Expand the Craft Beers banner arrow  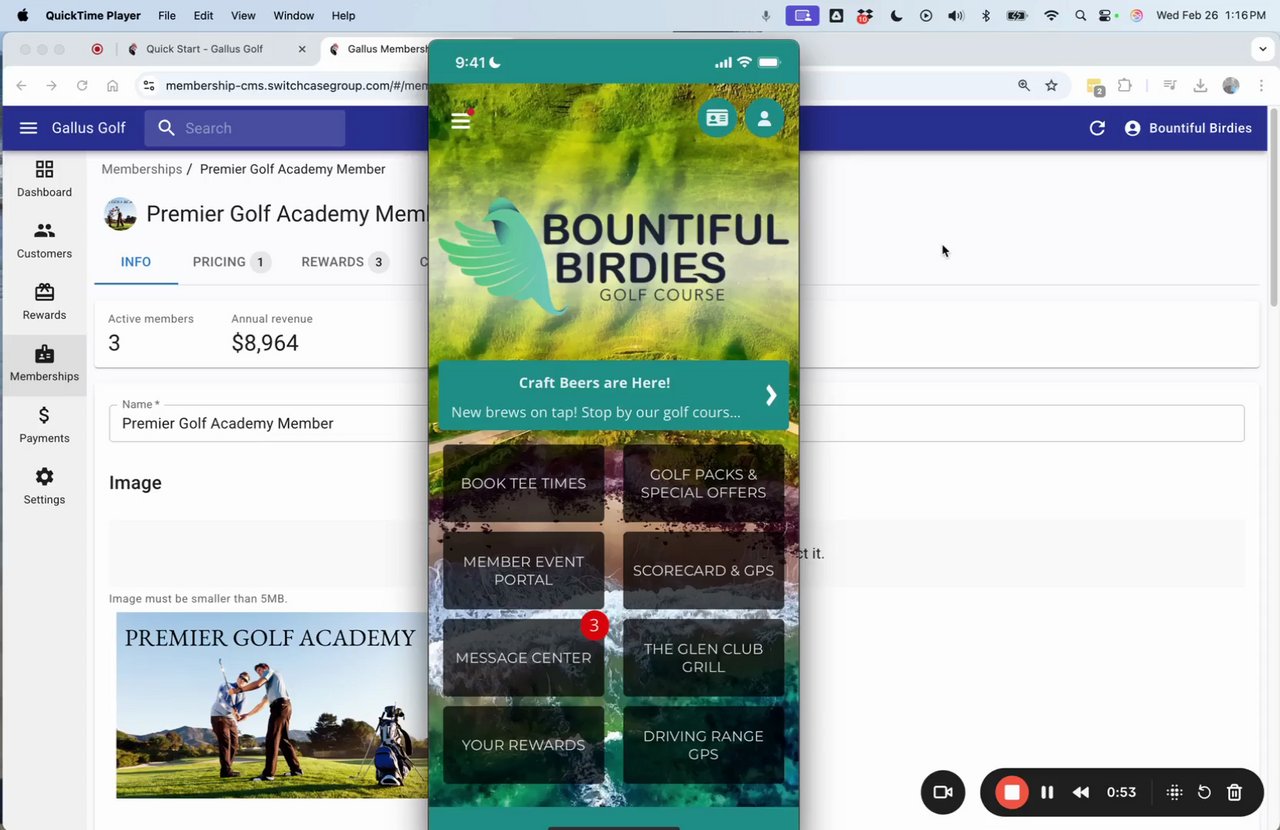click(771, 395)
